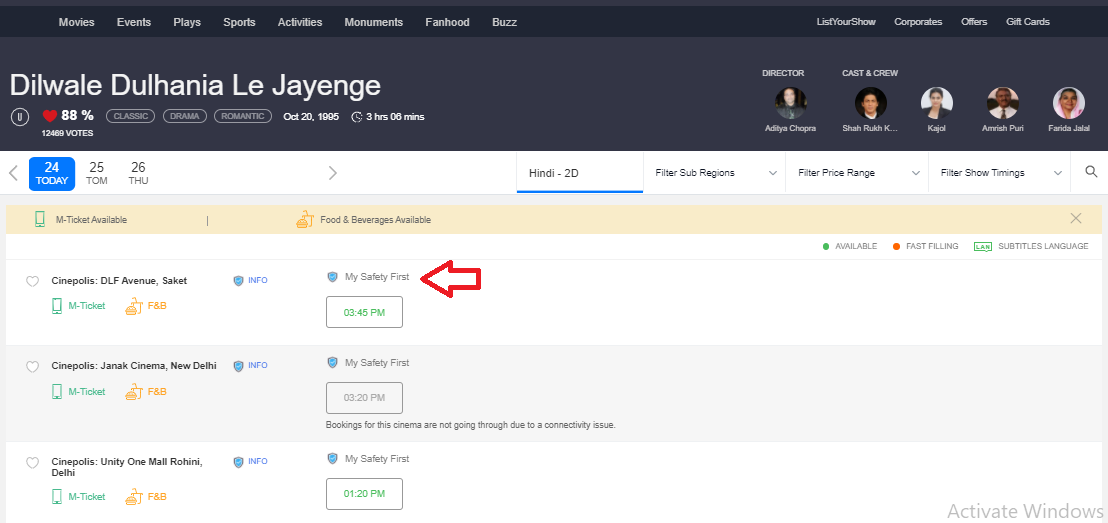Book the 01:20 PM showtime
1108x523 pixels.
tap(364, 494)
